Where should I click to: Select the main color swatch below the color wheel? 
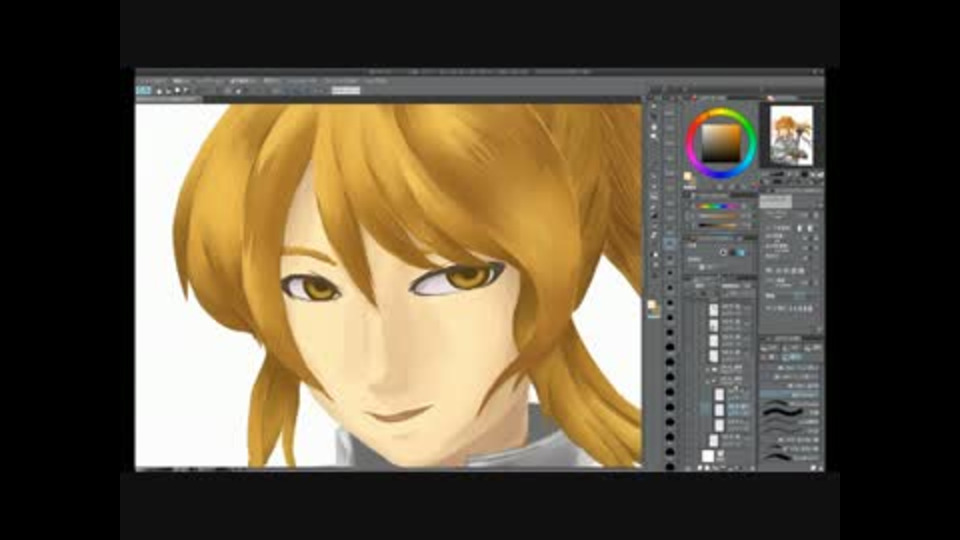click(x=688, y=178)
